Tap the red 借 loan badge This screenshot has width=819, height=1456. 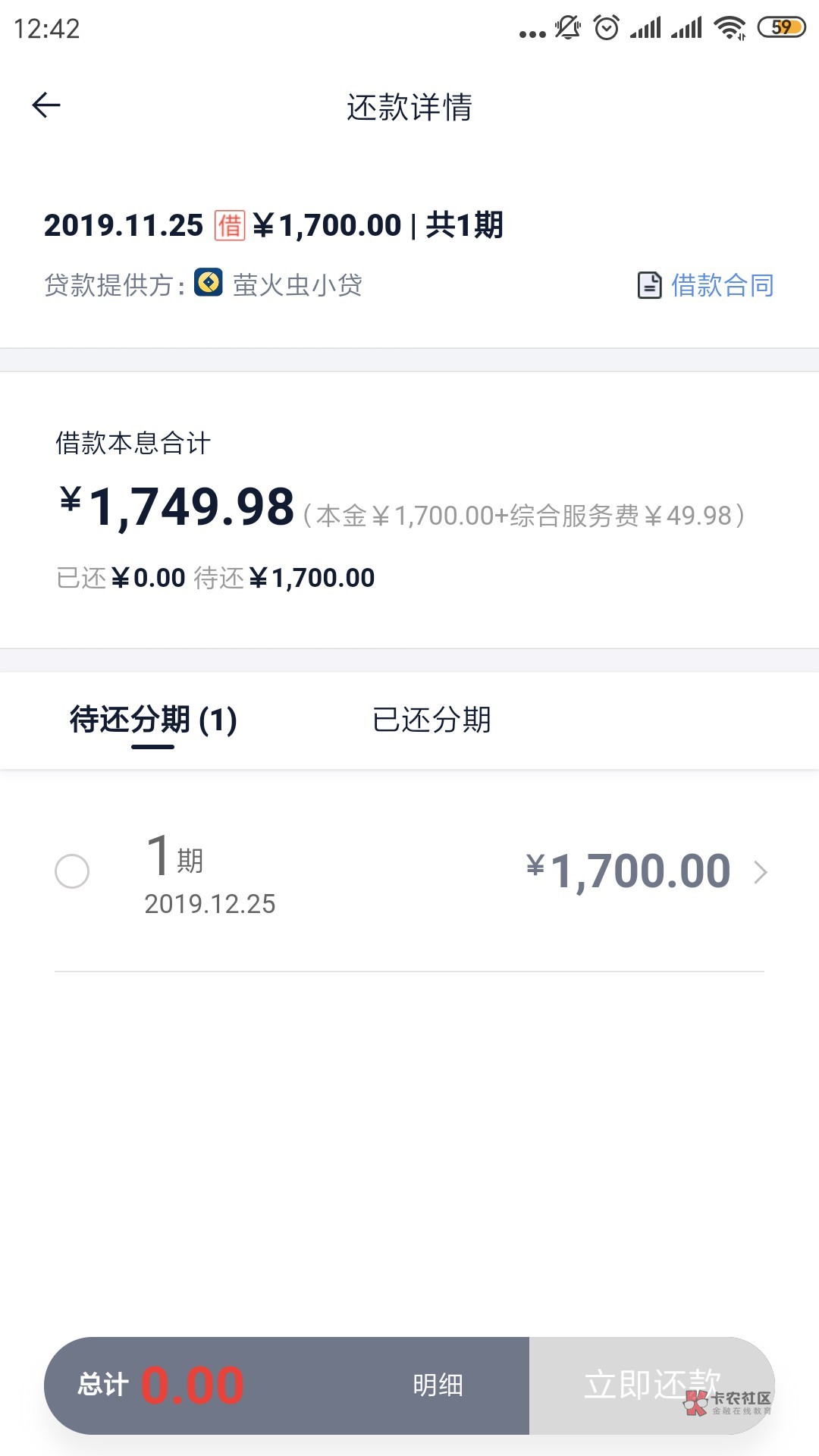tap(229, 225)
